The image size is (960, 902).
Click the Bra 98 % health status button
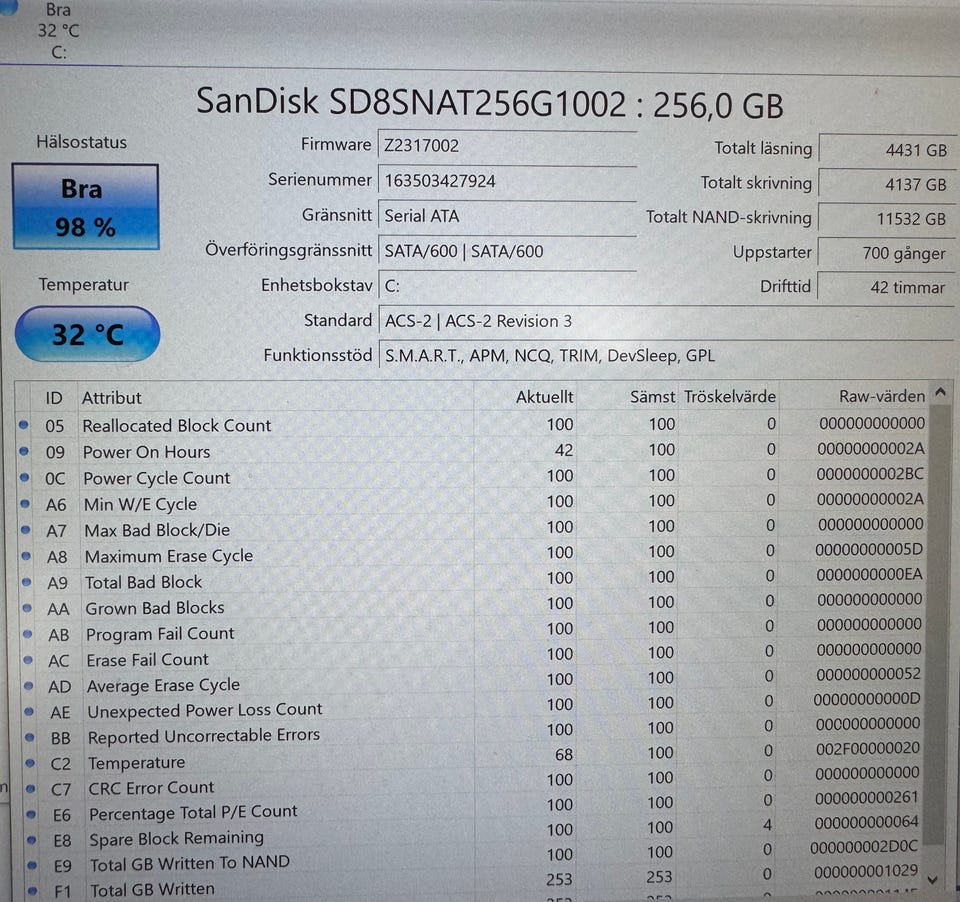[x=86, y=206]
